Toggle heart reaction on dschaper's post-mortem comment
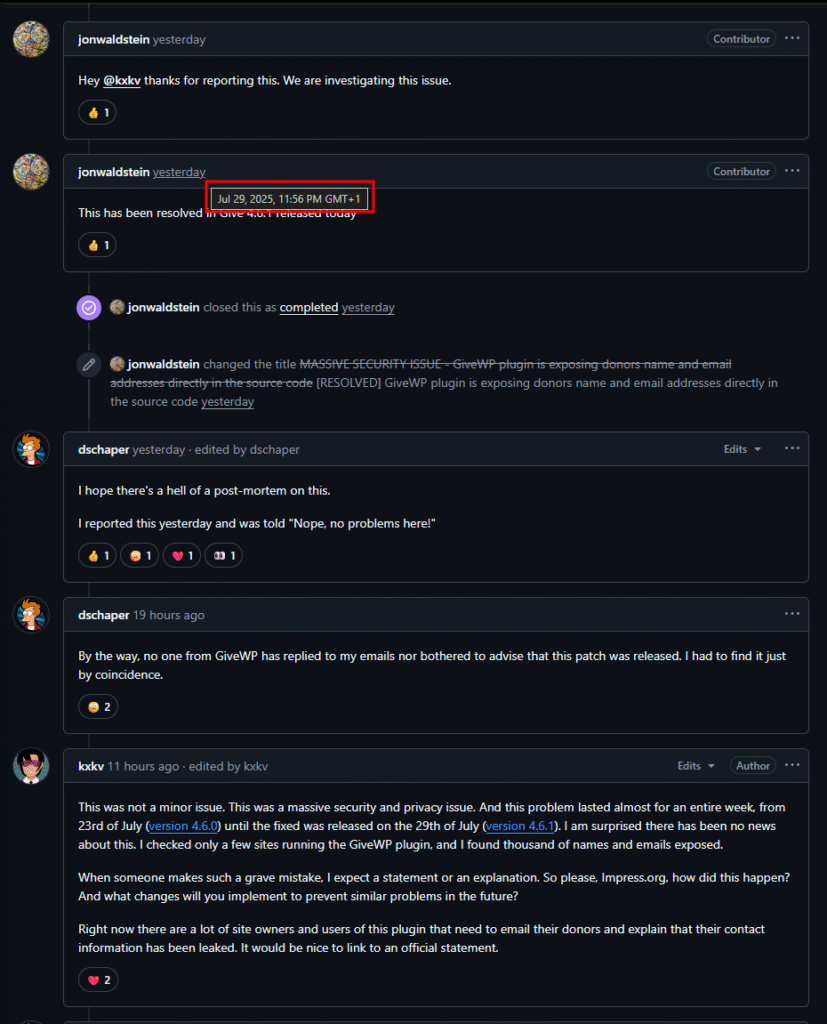The height and width of the screenshot is (1024, 827). click(182, 555)
